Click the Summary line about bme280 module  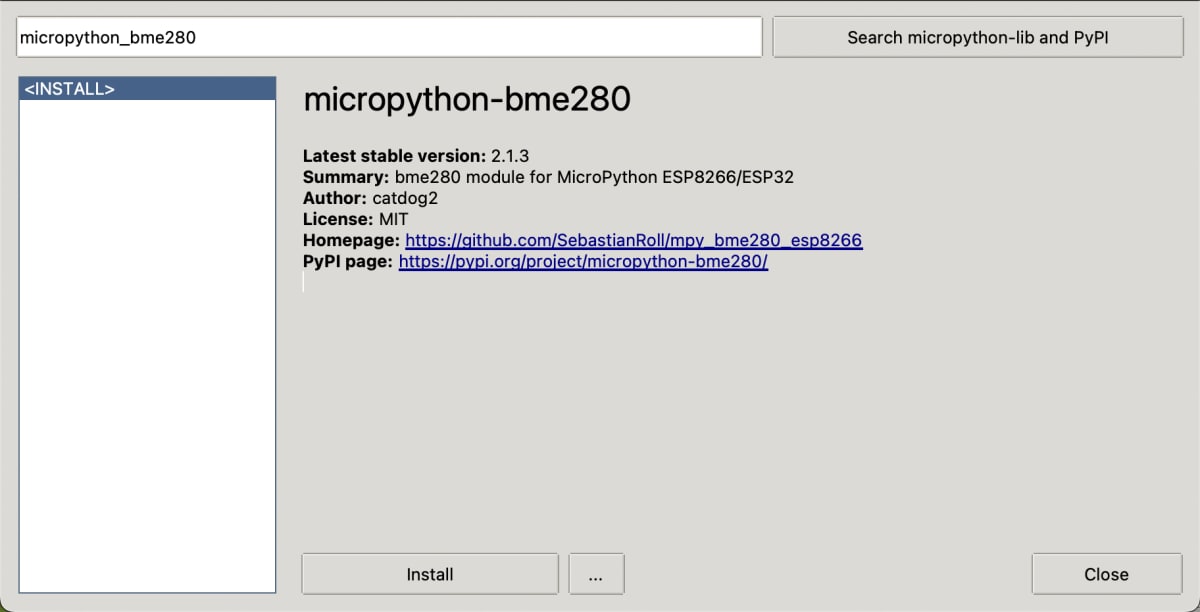tap(548, 177)
